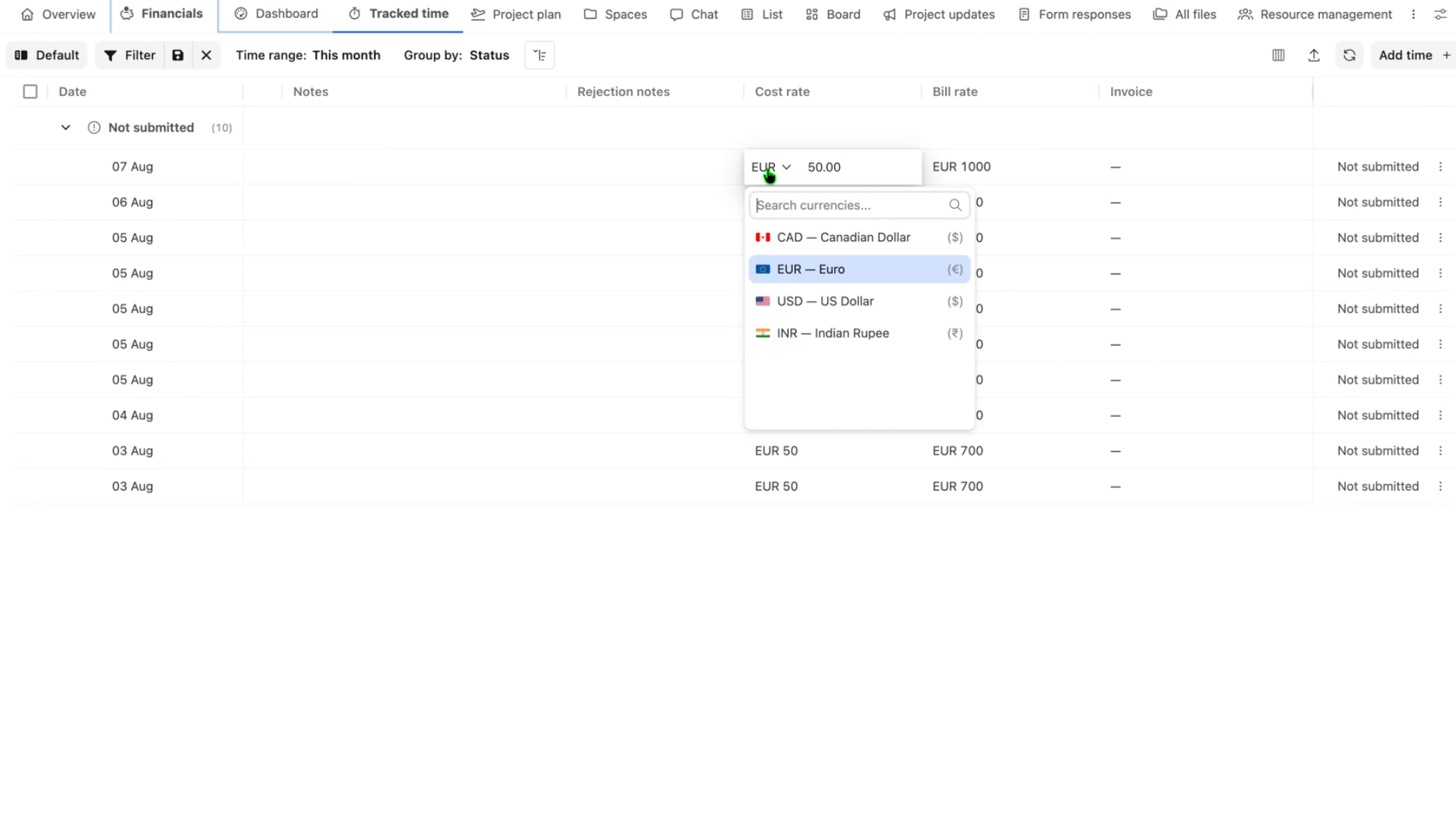The width and height of the screenshot is (1456, 814).
Task: Open row menu for 07 Aug entry
Action: coord(1440,166)
